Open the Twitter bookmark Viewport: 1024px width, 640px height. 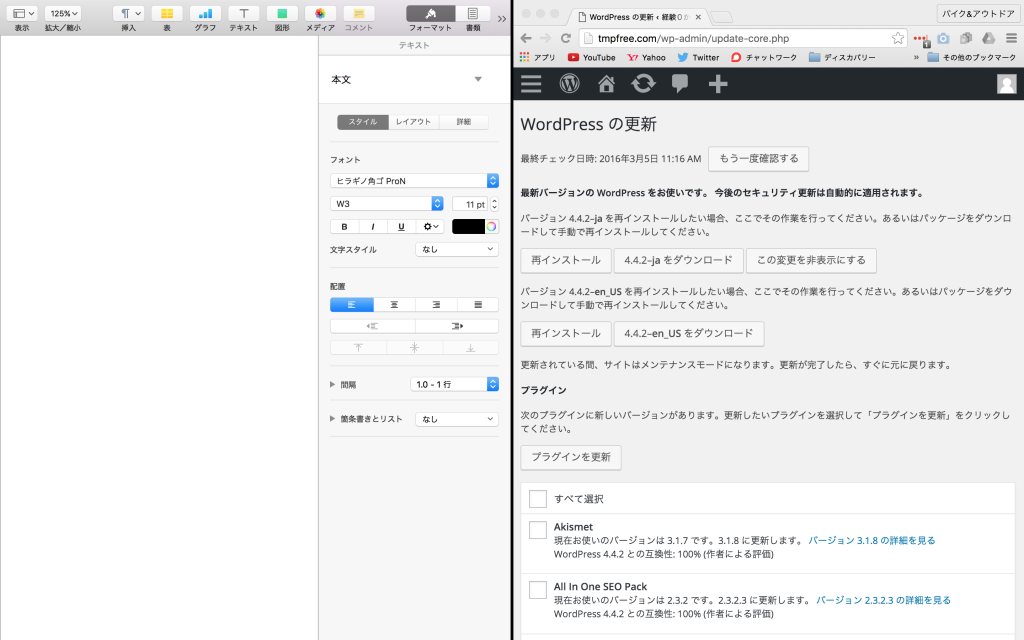[x=698, y=57]
